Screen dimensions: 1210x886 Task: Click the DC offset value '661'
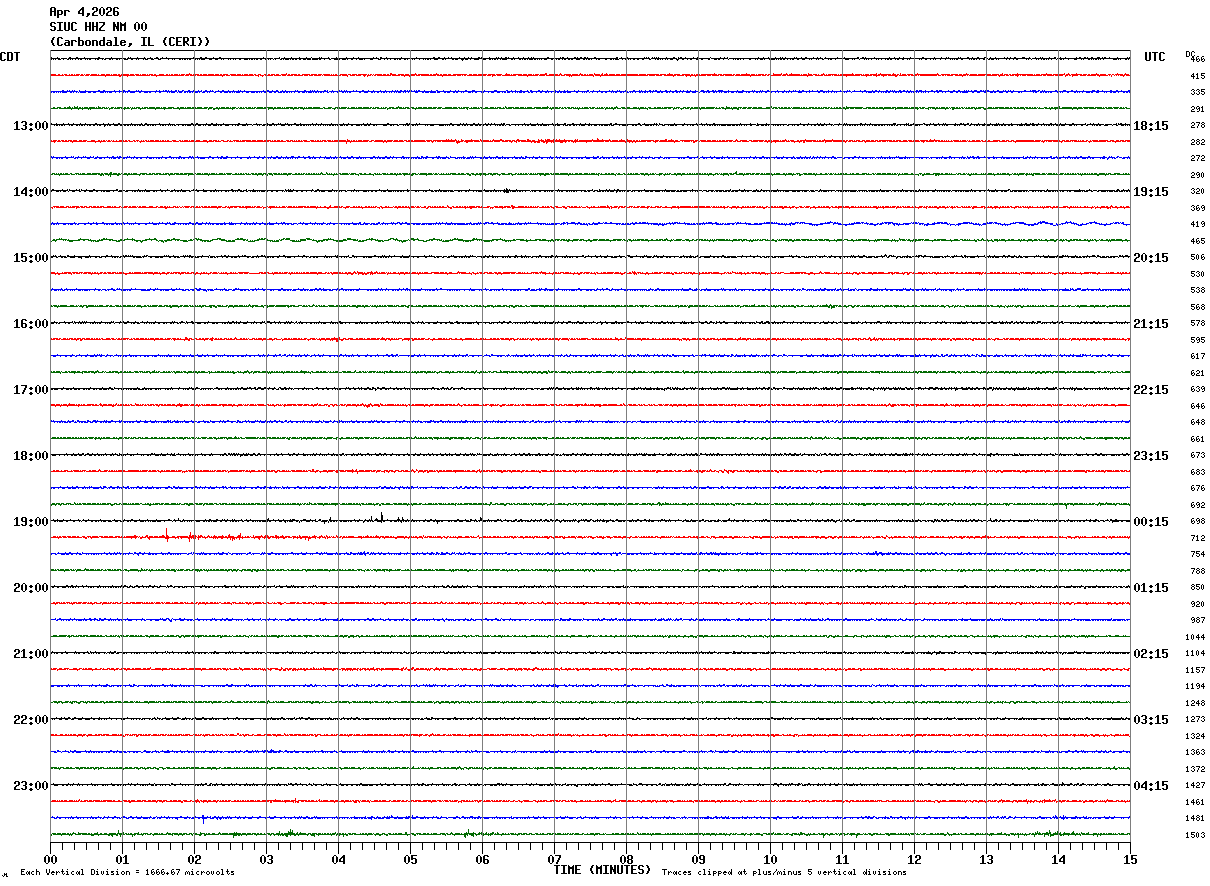[x=1197, y=439]
